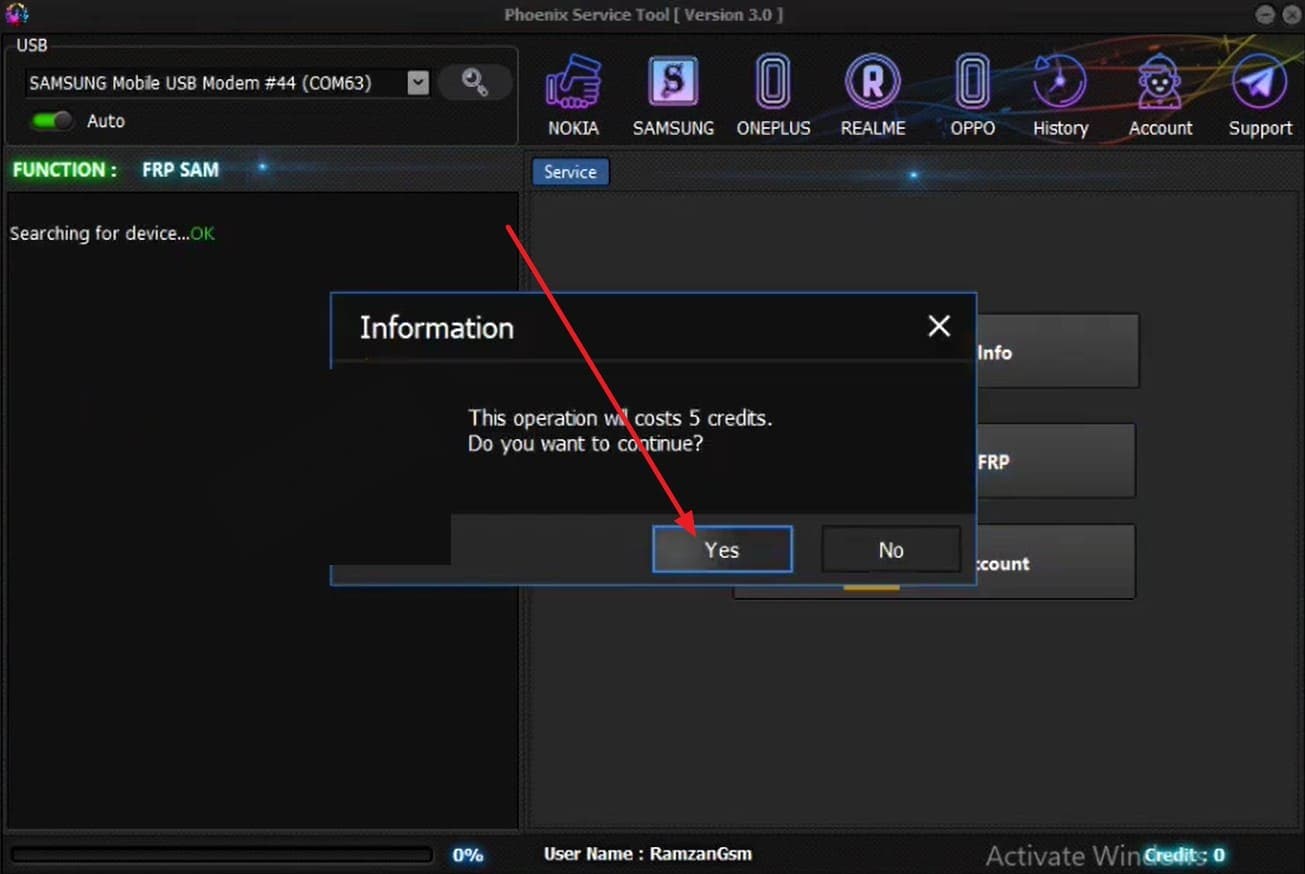Click the key search button beside the port list
The width and height of the screenshot is (1305, 874).
click(474, 83)
